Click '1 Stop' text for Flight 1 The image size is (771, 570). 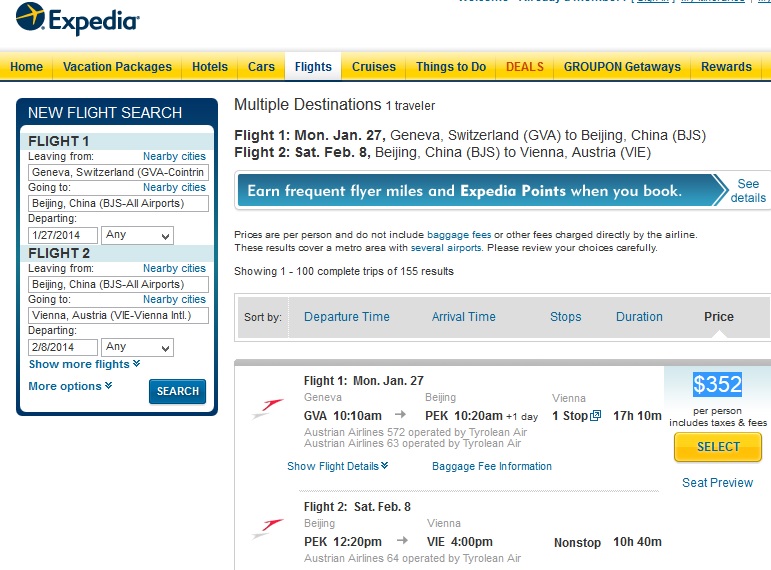pos(570,416)
